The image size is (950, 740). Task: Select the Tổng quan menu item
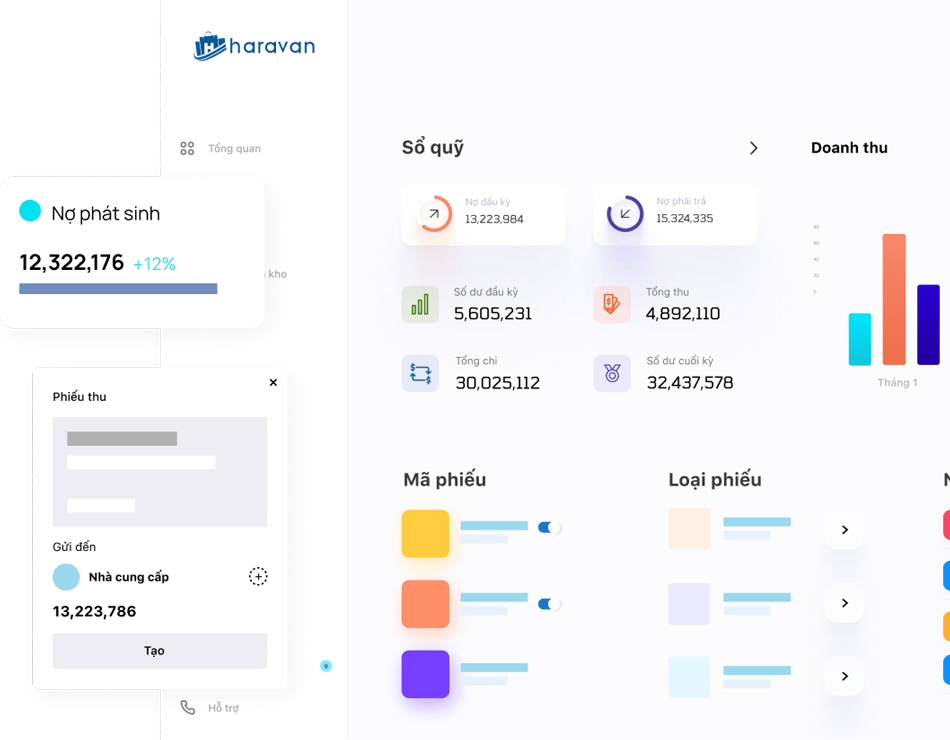pyautogui.click(x=234, y=148)
